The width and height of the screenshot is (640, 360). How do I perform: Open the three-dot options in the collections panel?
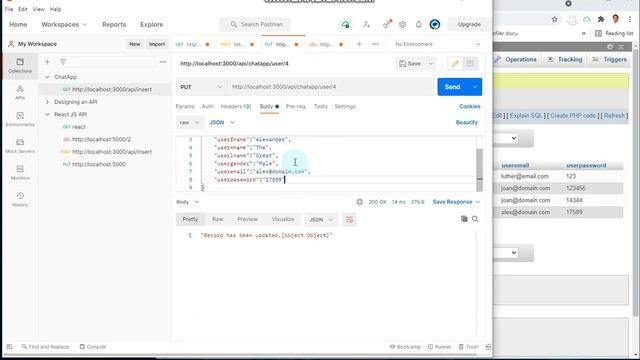tap(163, 62)
